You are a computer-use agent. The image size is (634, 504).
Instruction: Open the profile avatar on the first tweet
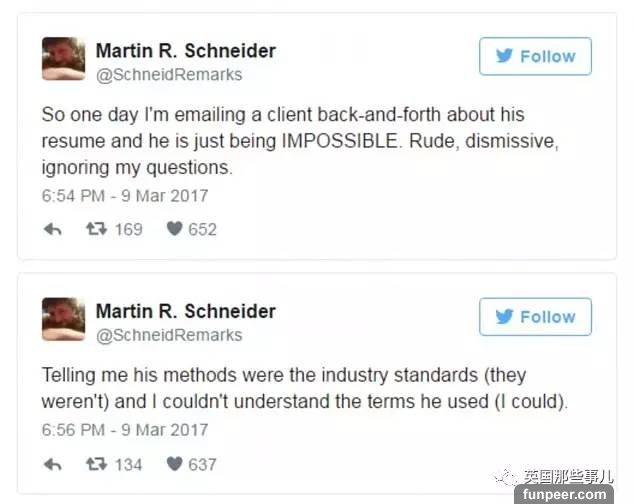click(x=63, y=59)
